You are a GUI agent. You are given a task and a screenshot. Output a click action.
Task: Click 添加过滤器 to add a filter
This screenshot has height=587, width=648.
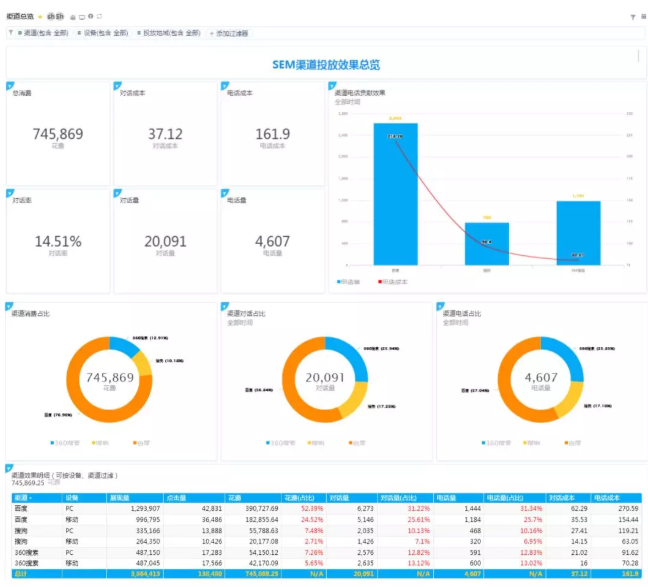point(232,33)
